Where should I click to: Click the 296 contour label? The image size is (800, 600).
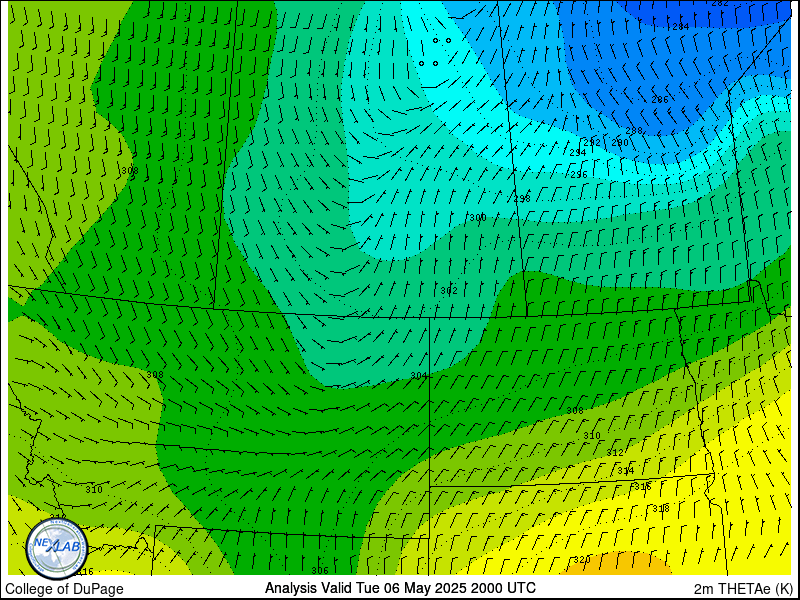(579, 174)
